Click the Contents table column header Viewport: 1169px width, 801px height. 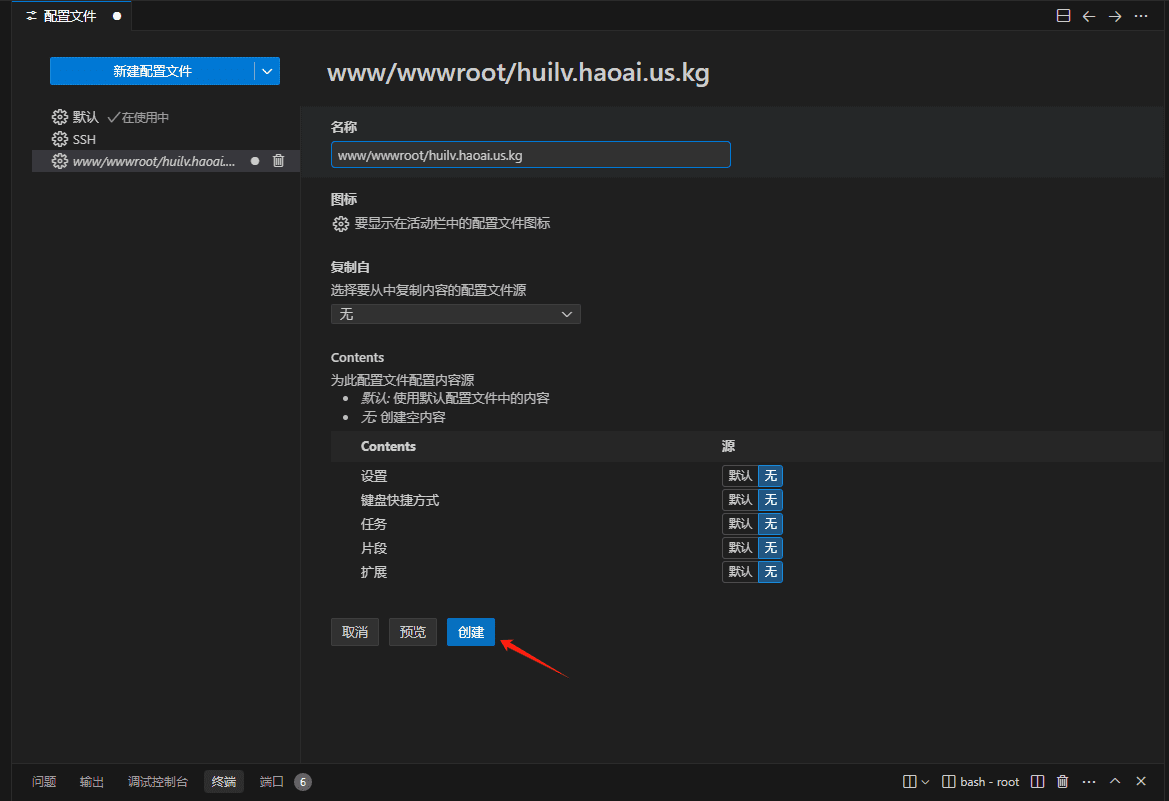(x=388, y=446)
